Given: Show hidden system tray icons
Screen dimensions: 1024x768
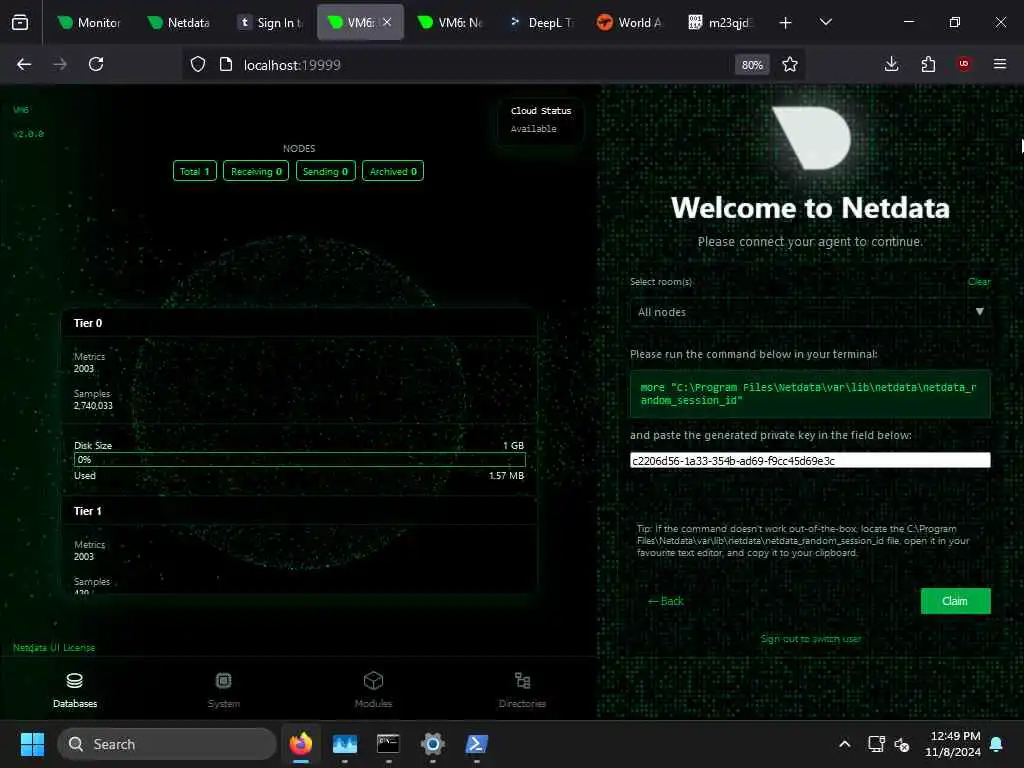Looking at the screenshot, I should point(844,744).
